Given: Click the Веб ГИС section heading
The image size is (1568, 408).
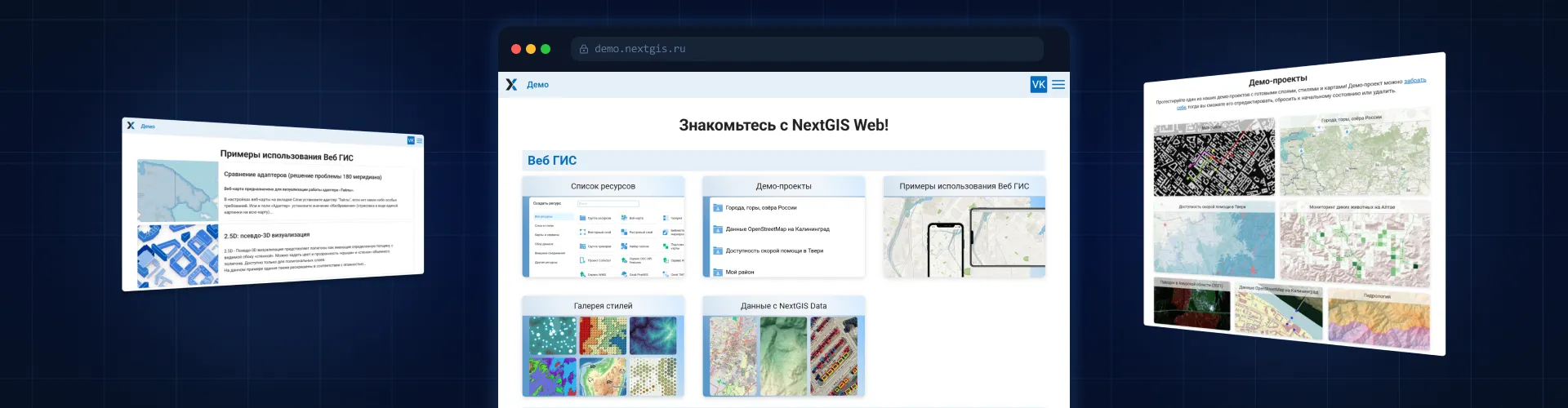Looking at the screenshot, I should tap(552, 161).
